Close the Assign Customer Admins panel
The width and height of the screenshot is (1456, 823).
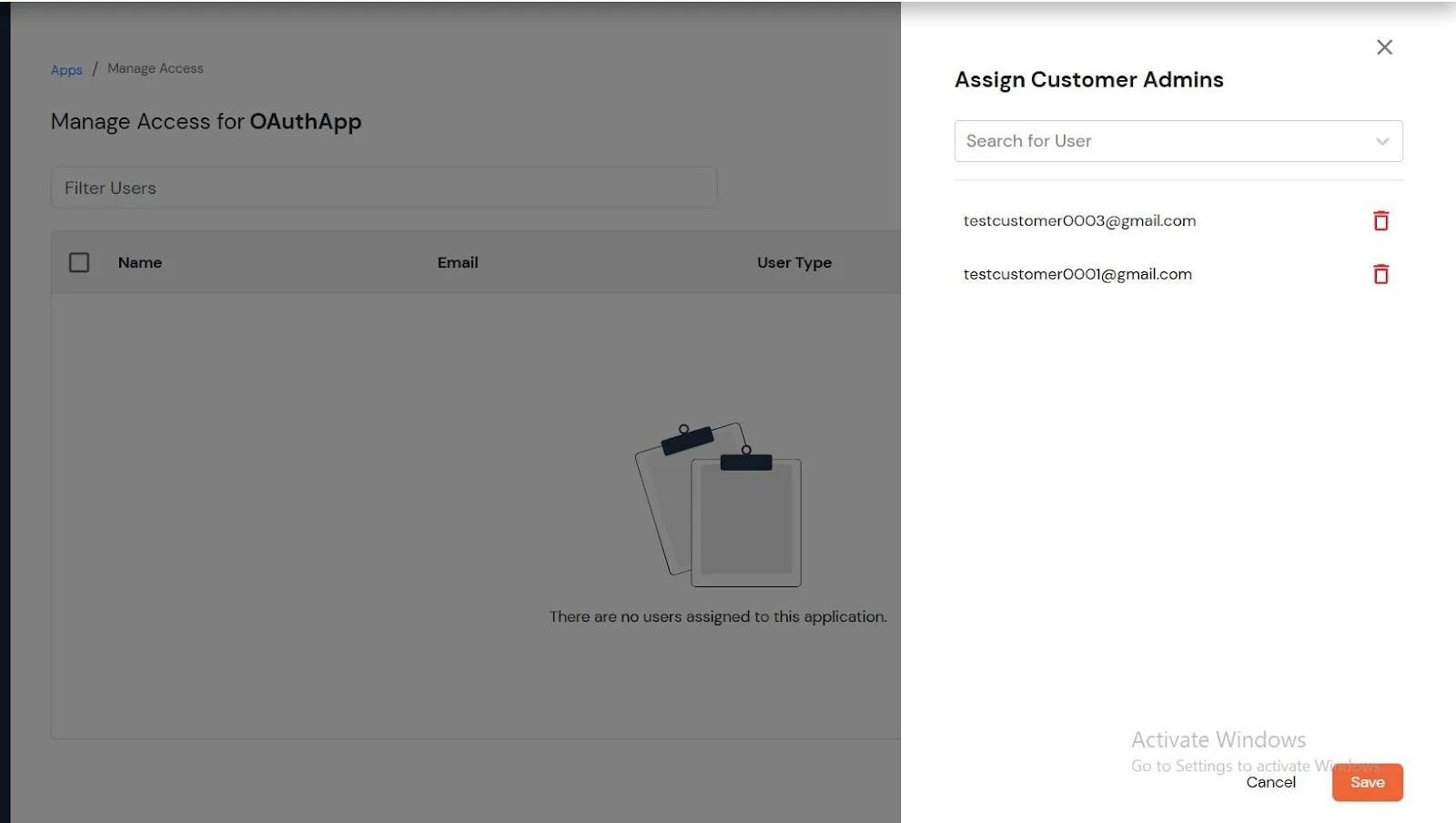[1384, 46]
